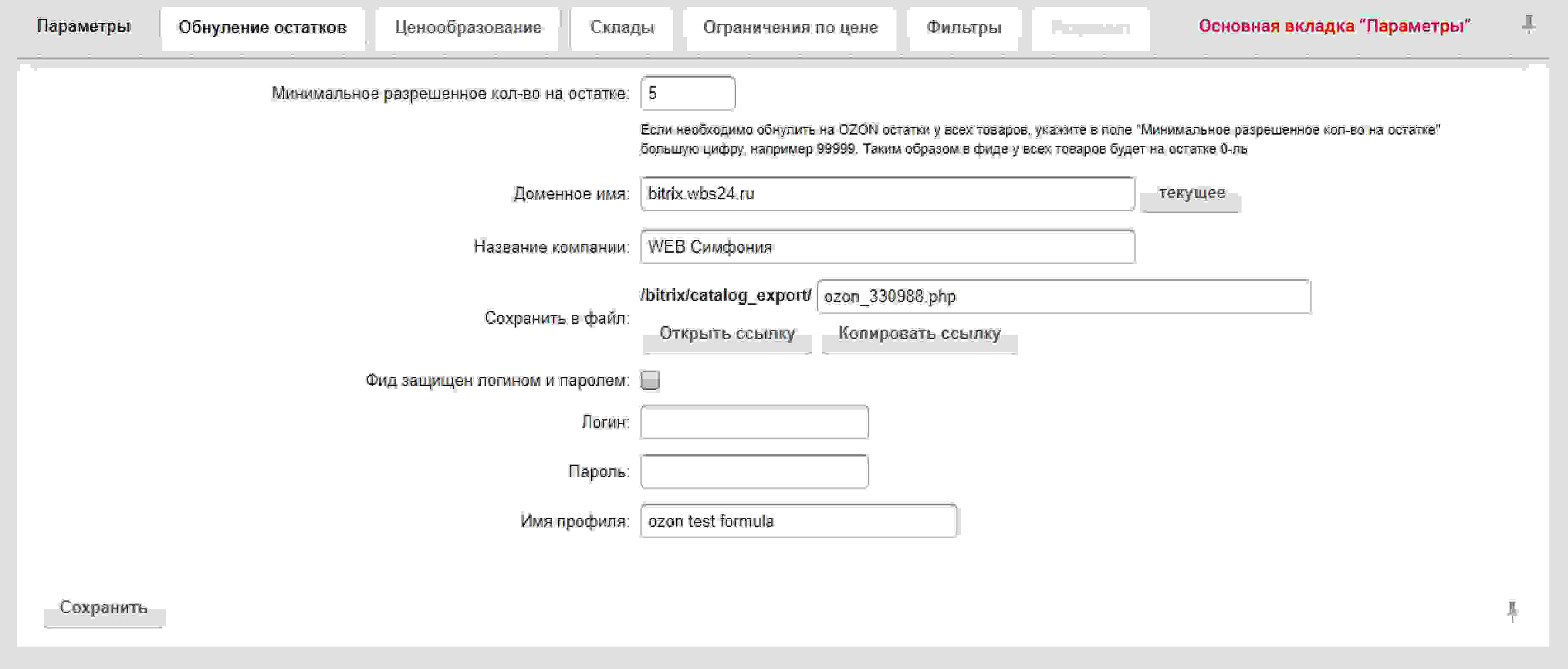Click Открыть ссылку button
Image resolution: width=1568 pixels, height=669 pixels.
(727, 334)
